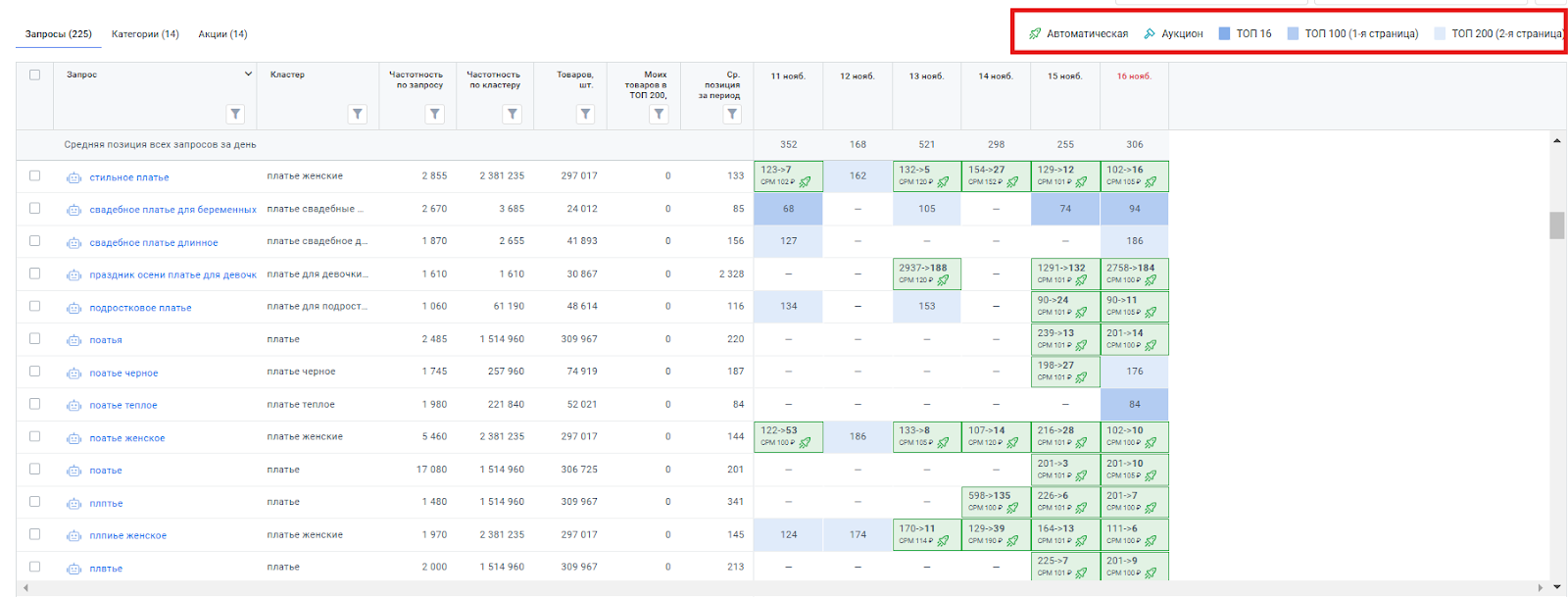1568x597 pixels.
Task: Open the подростковое платье query link
Action: point(140,308)
